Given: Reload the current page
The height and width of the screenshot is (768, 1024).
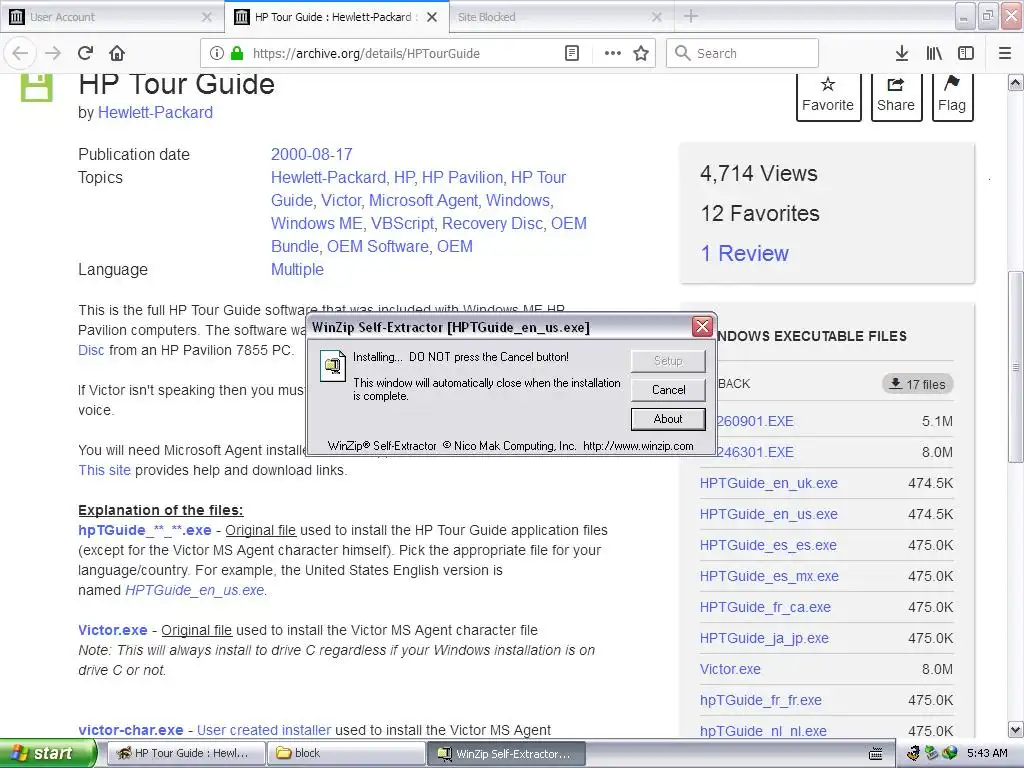Looking at the screenshot, I should coord(85,53).
